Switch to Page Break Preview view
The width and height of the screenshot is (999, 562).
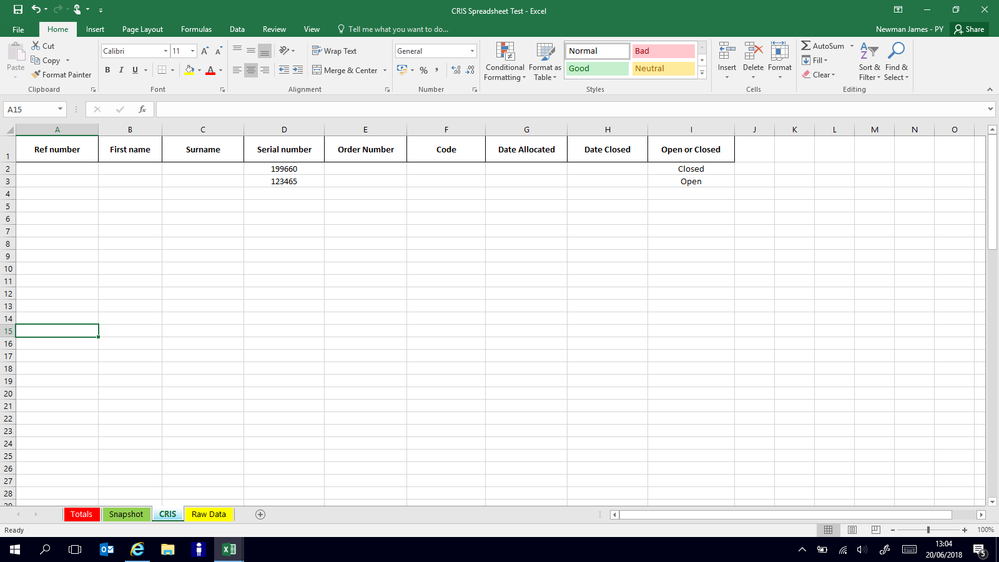tap(876, 530)
